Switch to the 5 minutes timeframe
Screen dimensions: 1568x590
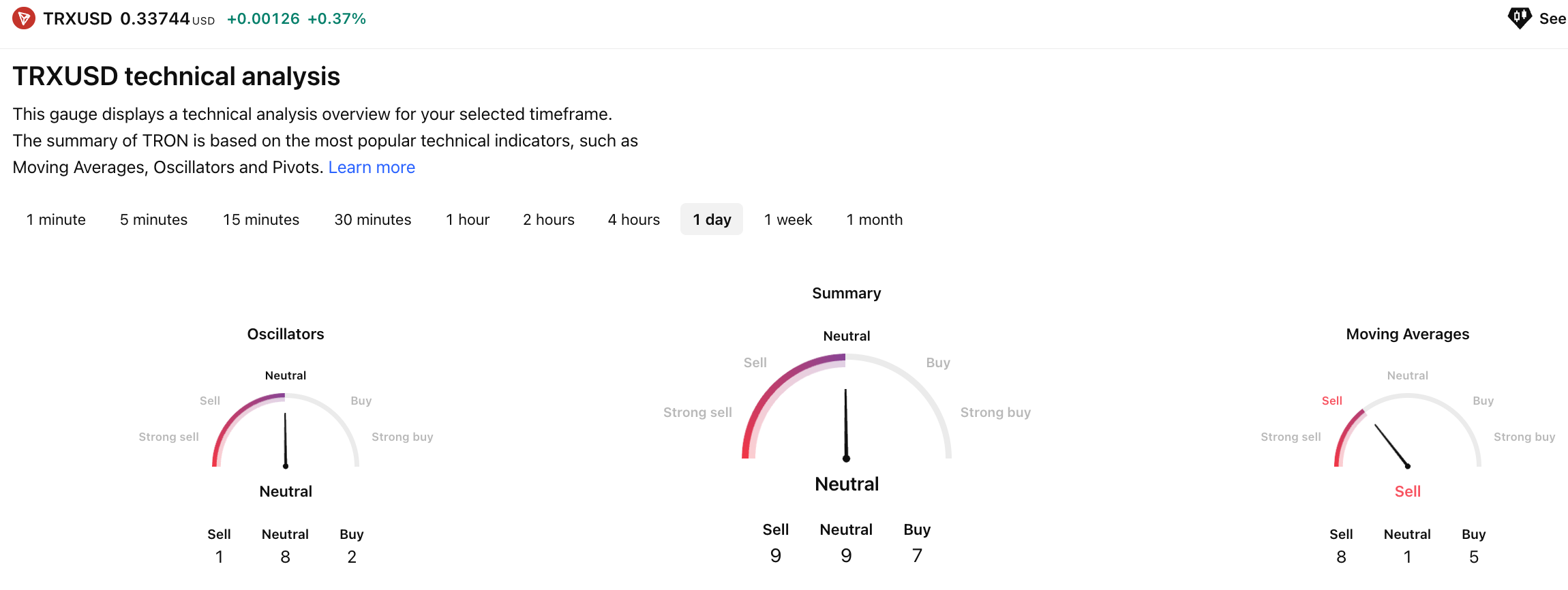click(153, 219)
